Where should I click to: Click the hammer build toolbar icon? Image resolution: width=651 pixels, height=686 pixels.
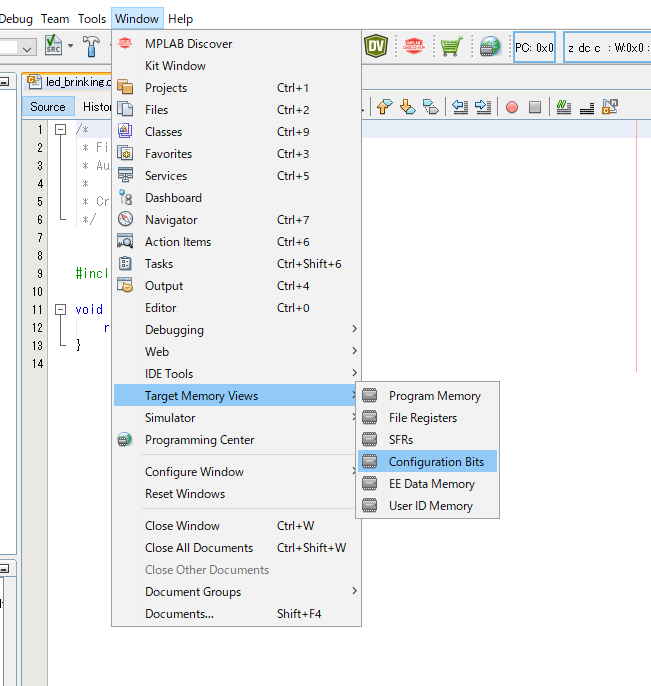coord(91,46)
